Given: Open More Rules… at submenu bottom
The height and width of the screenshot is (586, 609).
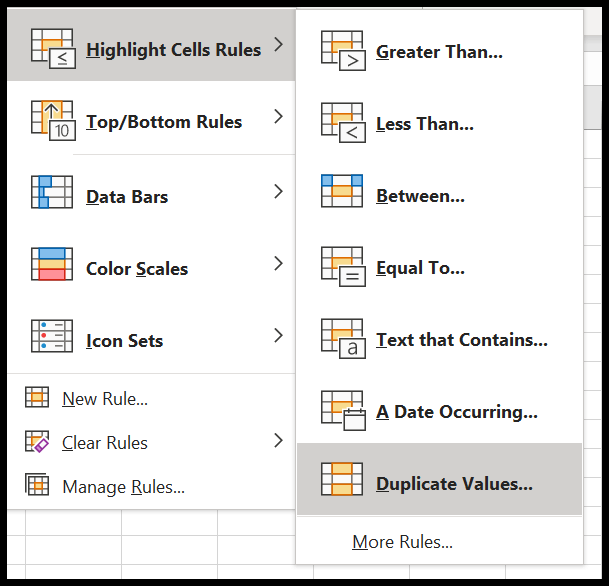Looking at the screenshot, I should coord(402,542).
